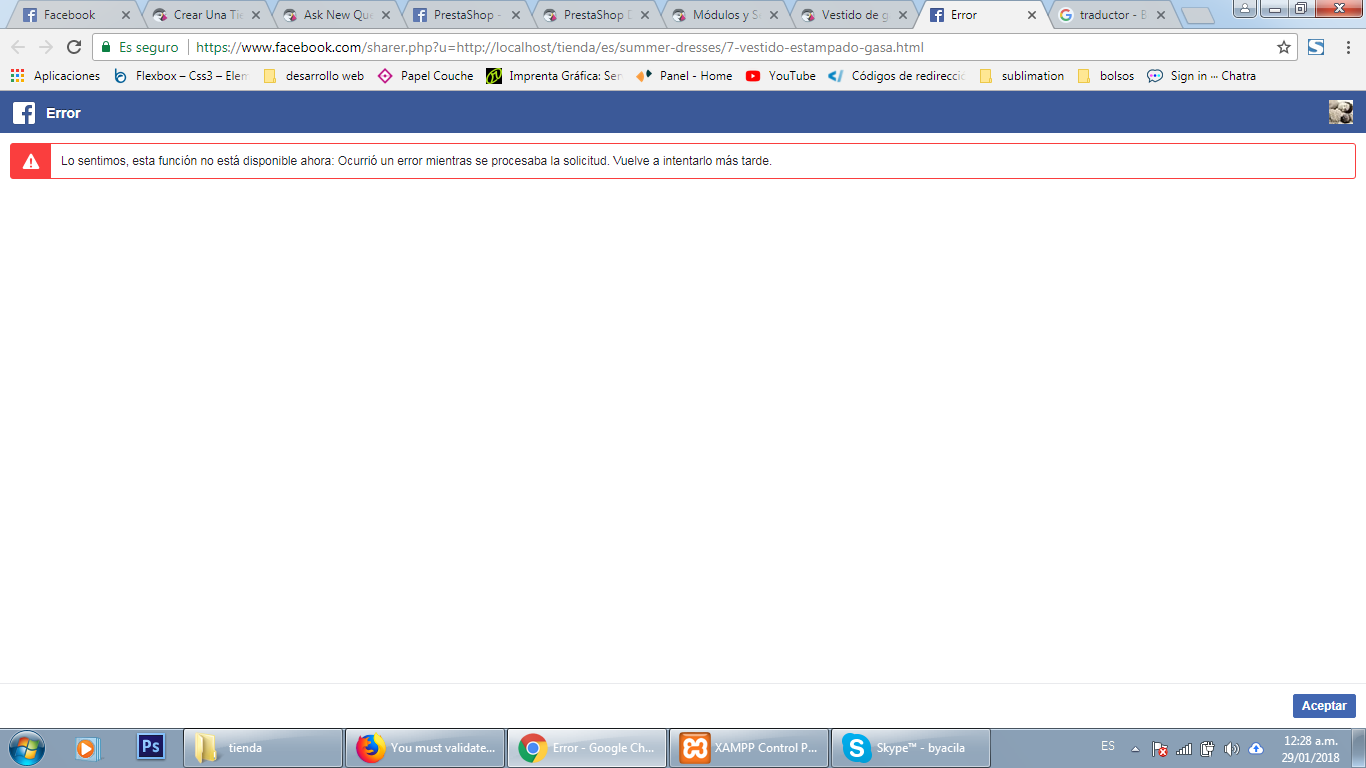Open the Papel Couche bookmark
The height and width of the screenshot is (768, 1366).
coord(426,76)
